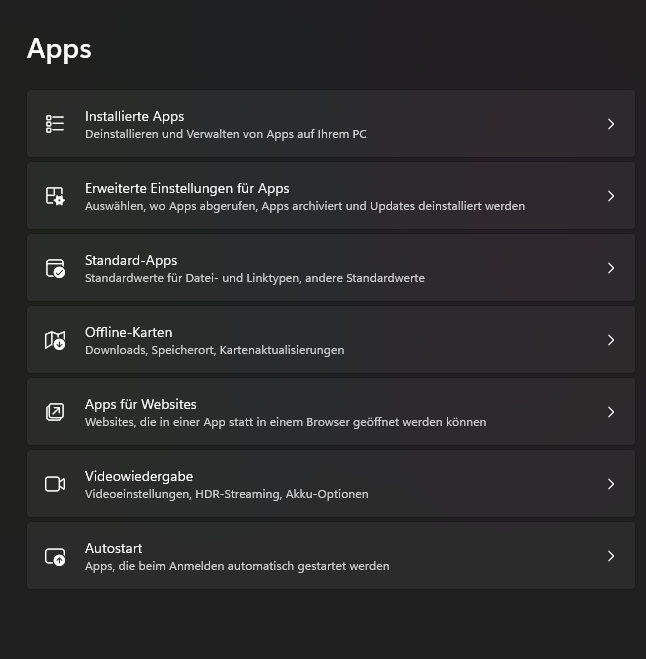
Task: Click the Installierte Apps list icon
Action: click(55, 124)
